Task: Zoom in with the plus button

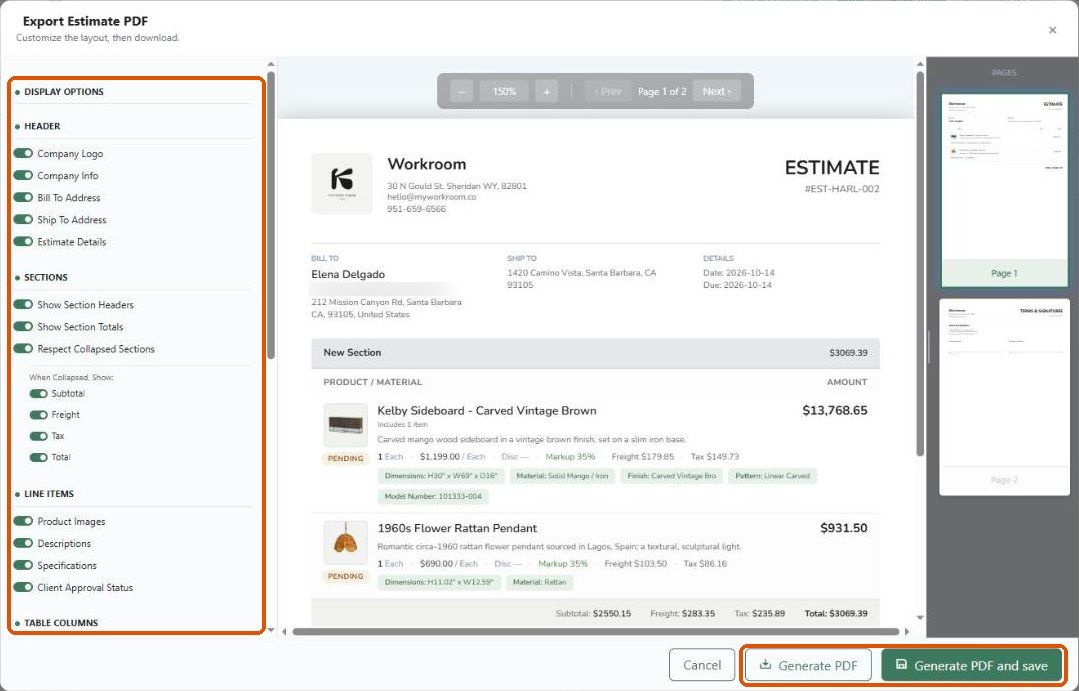Action: click(x=546, y=92)
